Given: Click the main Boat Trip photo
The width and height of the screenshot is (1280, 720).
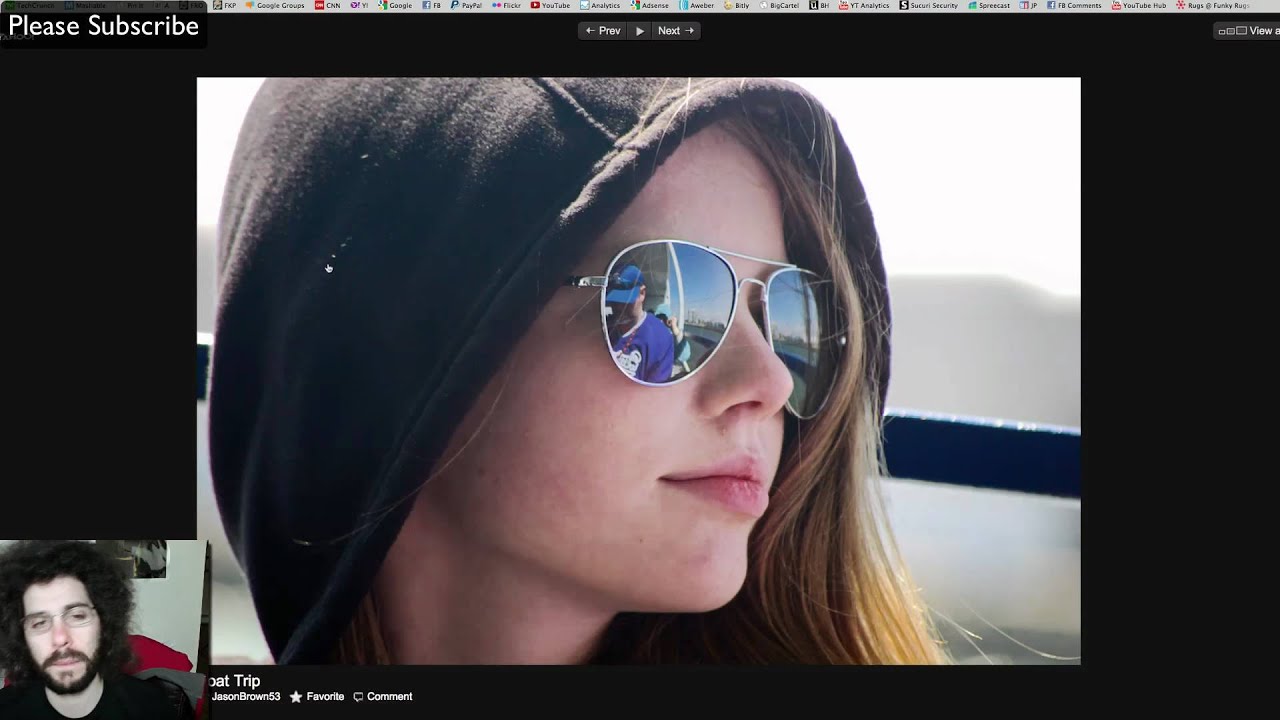Looking at the screenshot, I should 638,371.
